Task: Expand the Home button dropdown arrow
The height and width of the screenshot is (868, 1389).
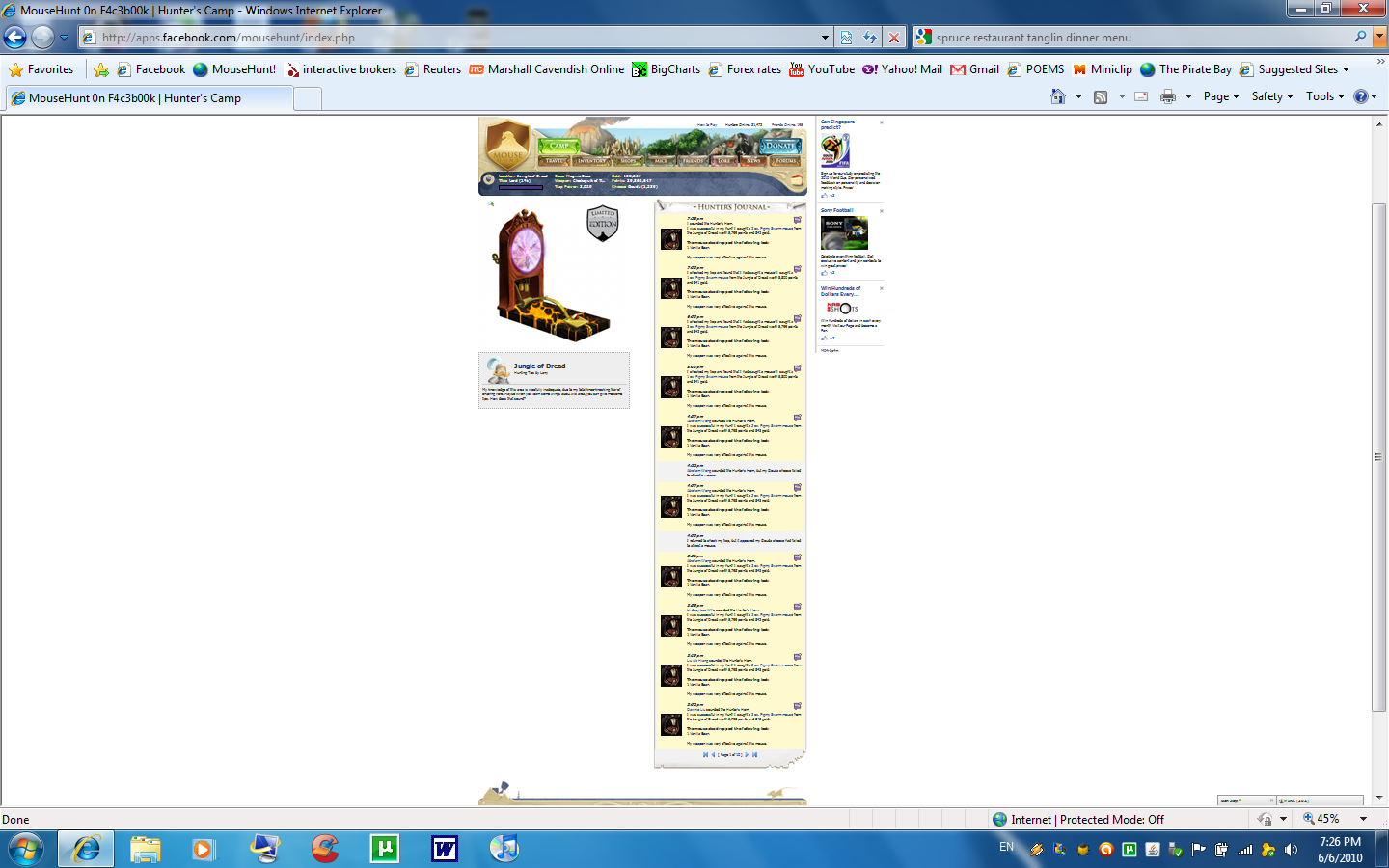Action: pos(1078,96)
